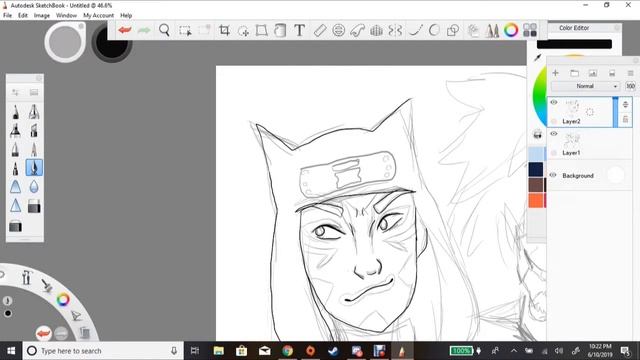Enable the Predictive Stroke tool
The height and width of the screenshot is (360, 640).
pos(434,30)
